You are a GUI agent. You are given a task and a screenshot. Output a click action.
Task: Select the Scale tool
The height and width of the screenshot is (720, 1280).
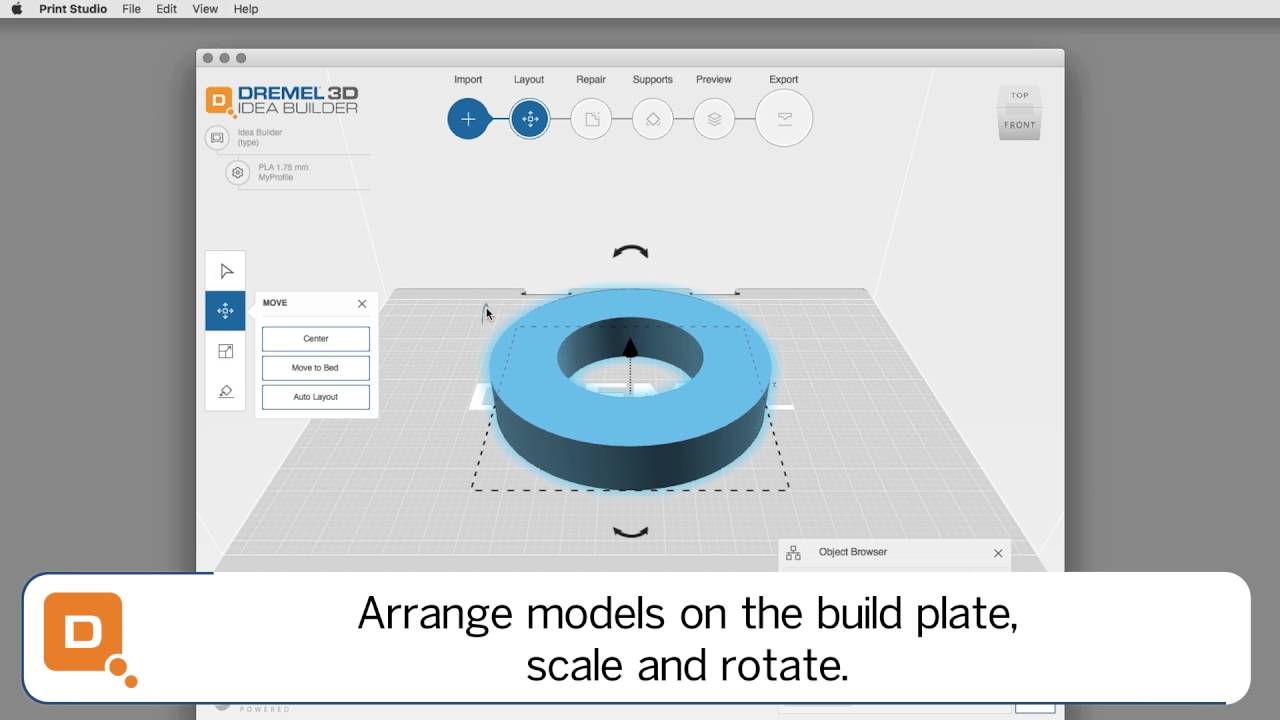pyautogui.click(x=226, y=351)
